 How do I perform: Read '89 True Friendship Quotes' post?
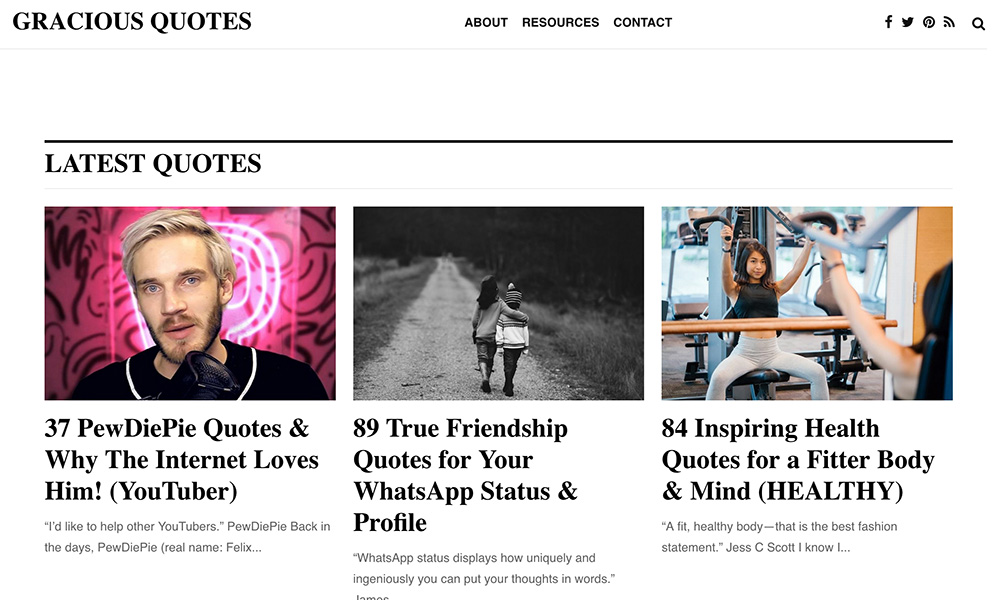(466, 475)
